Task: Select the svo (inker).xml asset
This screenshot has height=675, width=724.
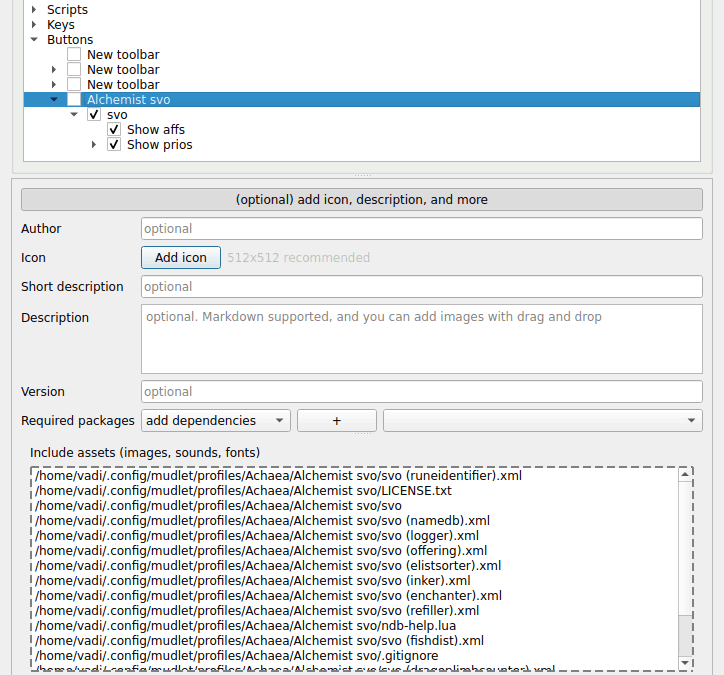Action: [253, 580]
